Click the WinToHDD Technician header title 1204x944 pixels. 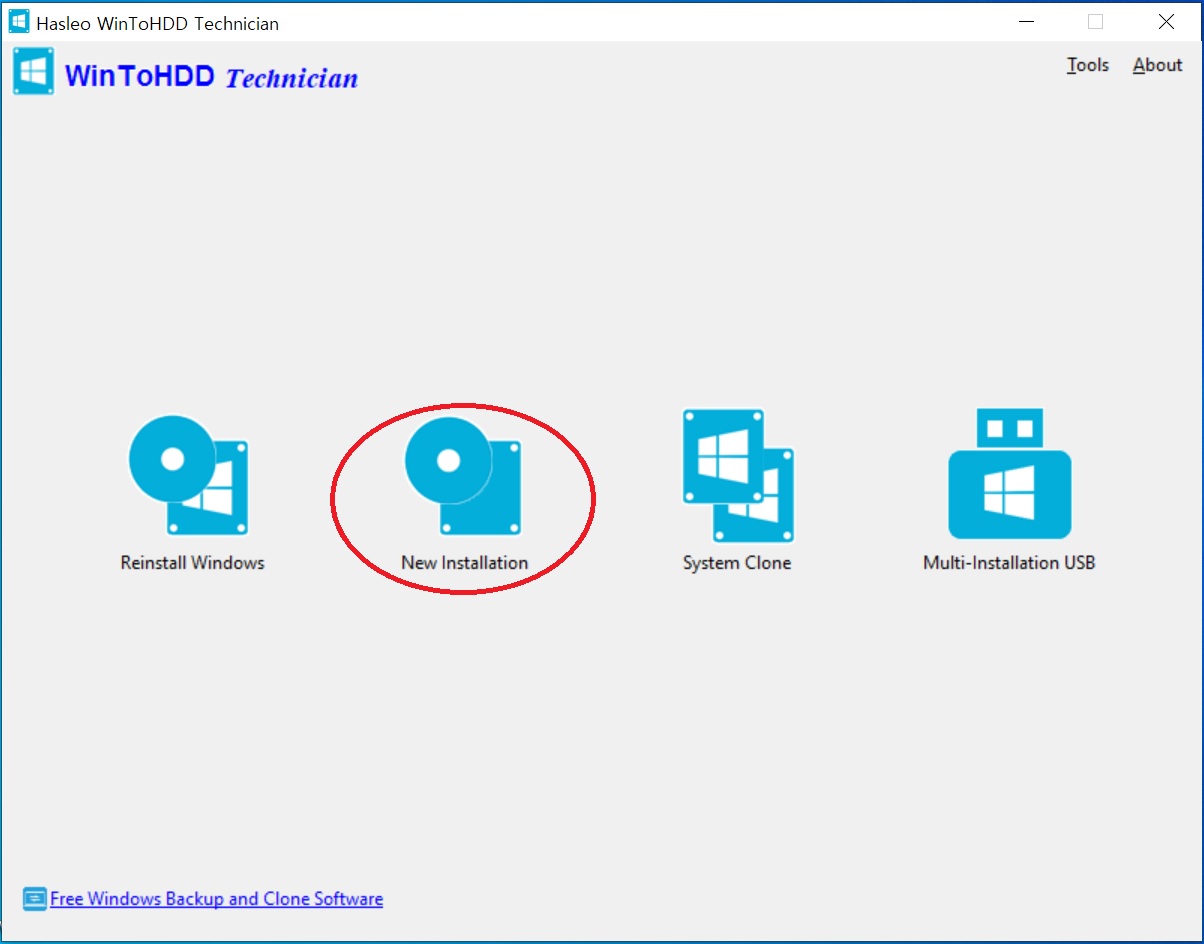pyautogui.click(x=211, y=76)
